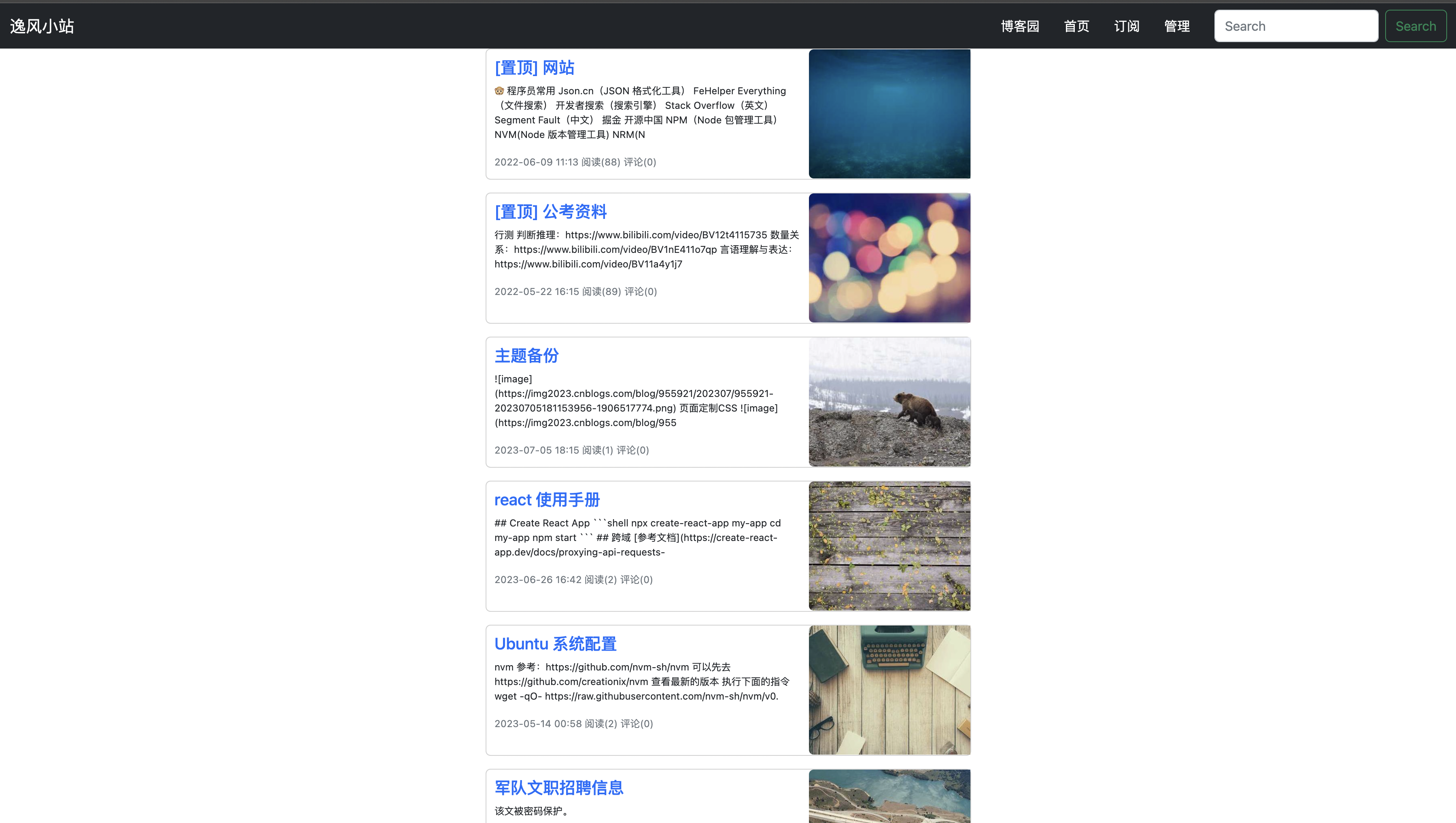Viewport: 1456px width, 823px height.
Task: Open the 管理 navigation item
Action: pos(1177,26)
